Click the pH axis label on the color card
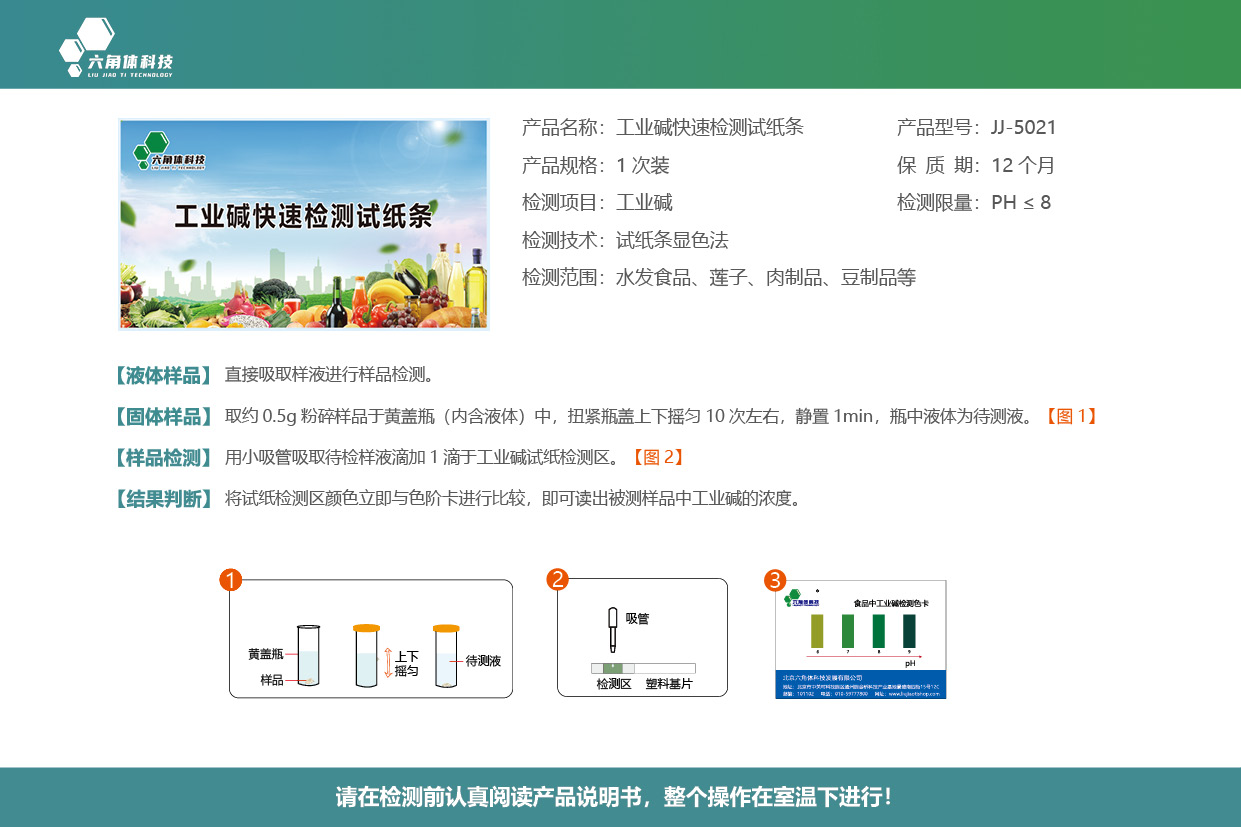The width and height of the screenshot is (1241, 827). 910,663
